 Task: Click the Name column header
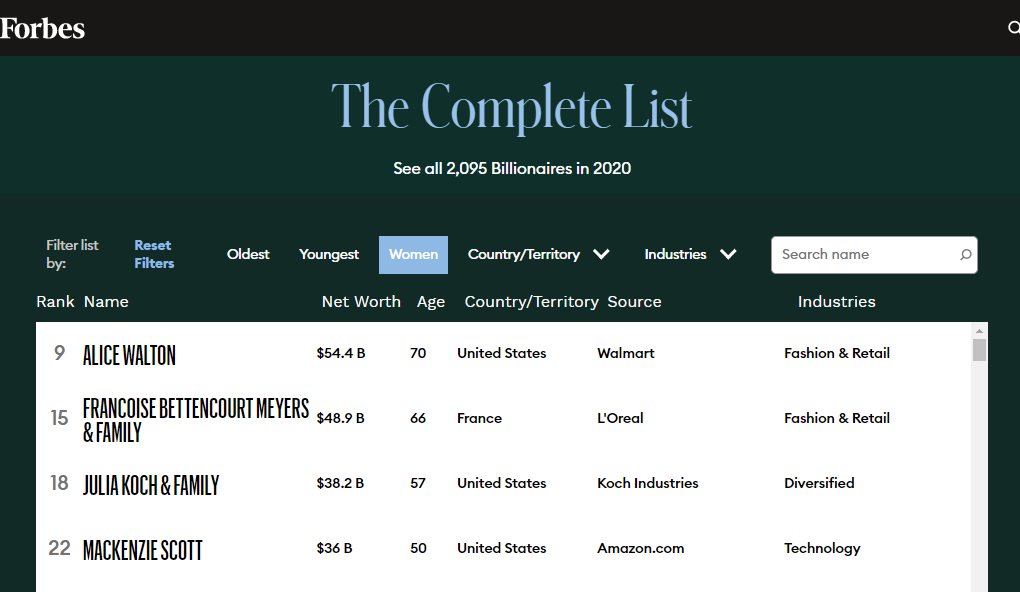(x=106, y=302)
